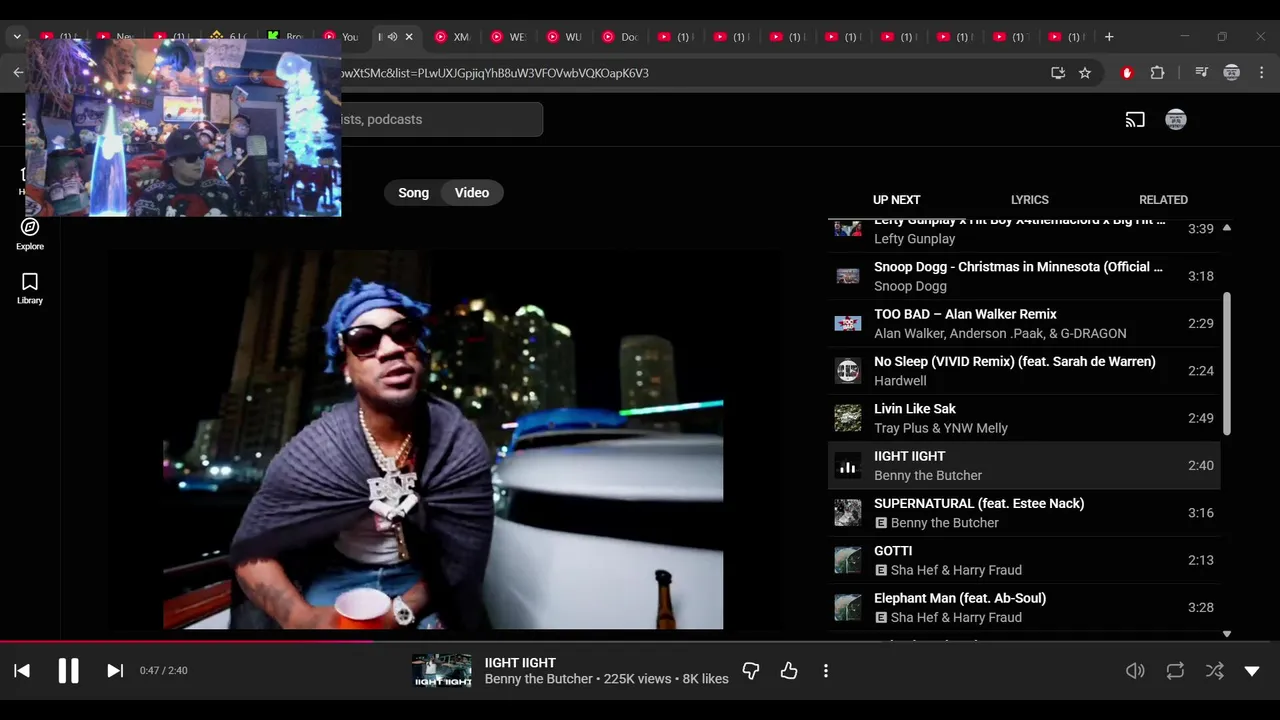Open the player bar three-dot menu

(x=826, y=671)
